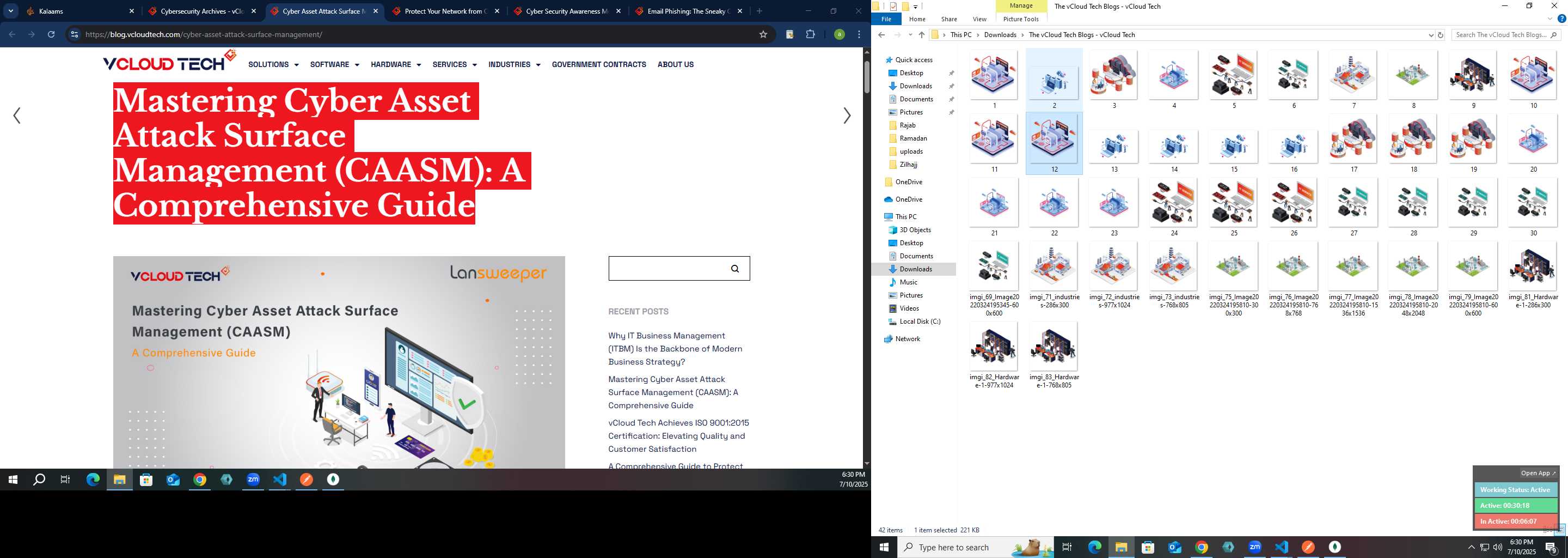Click Chrome address bar URL

click(x=203, y=34)
